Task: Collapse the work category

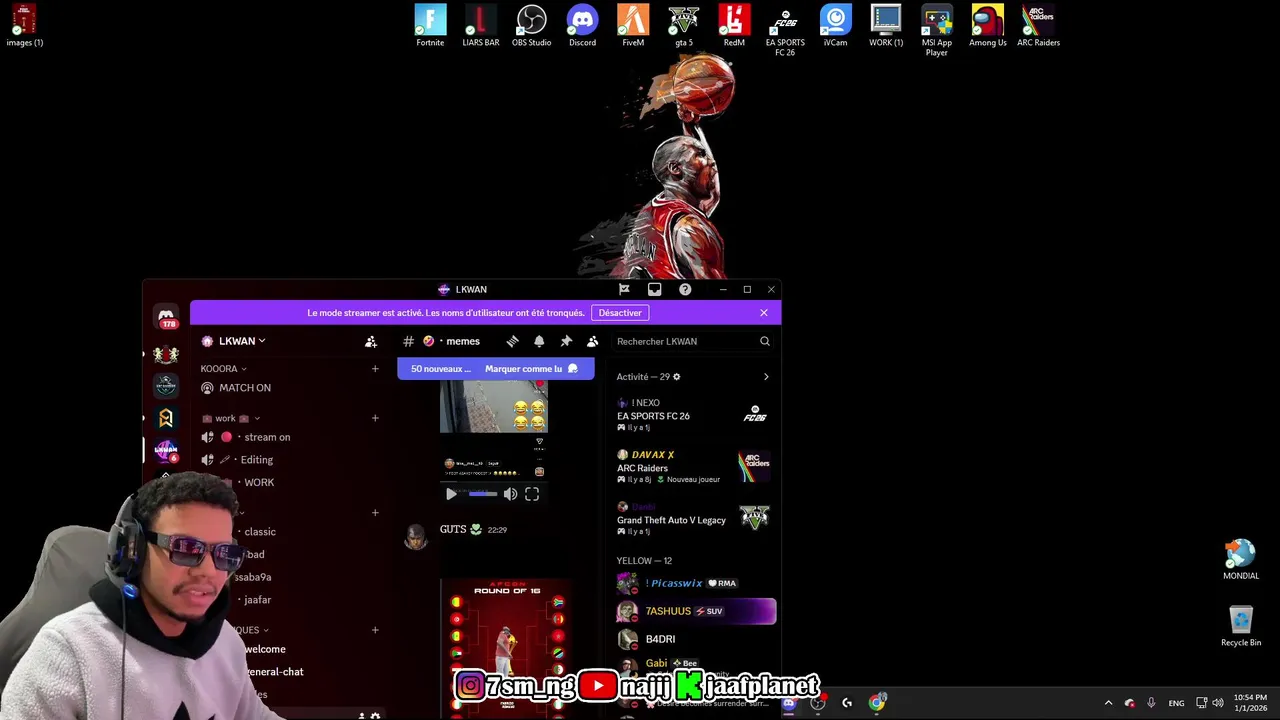Action: [231, 418]
